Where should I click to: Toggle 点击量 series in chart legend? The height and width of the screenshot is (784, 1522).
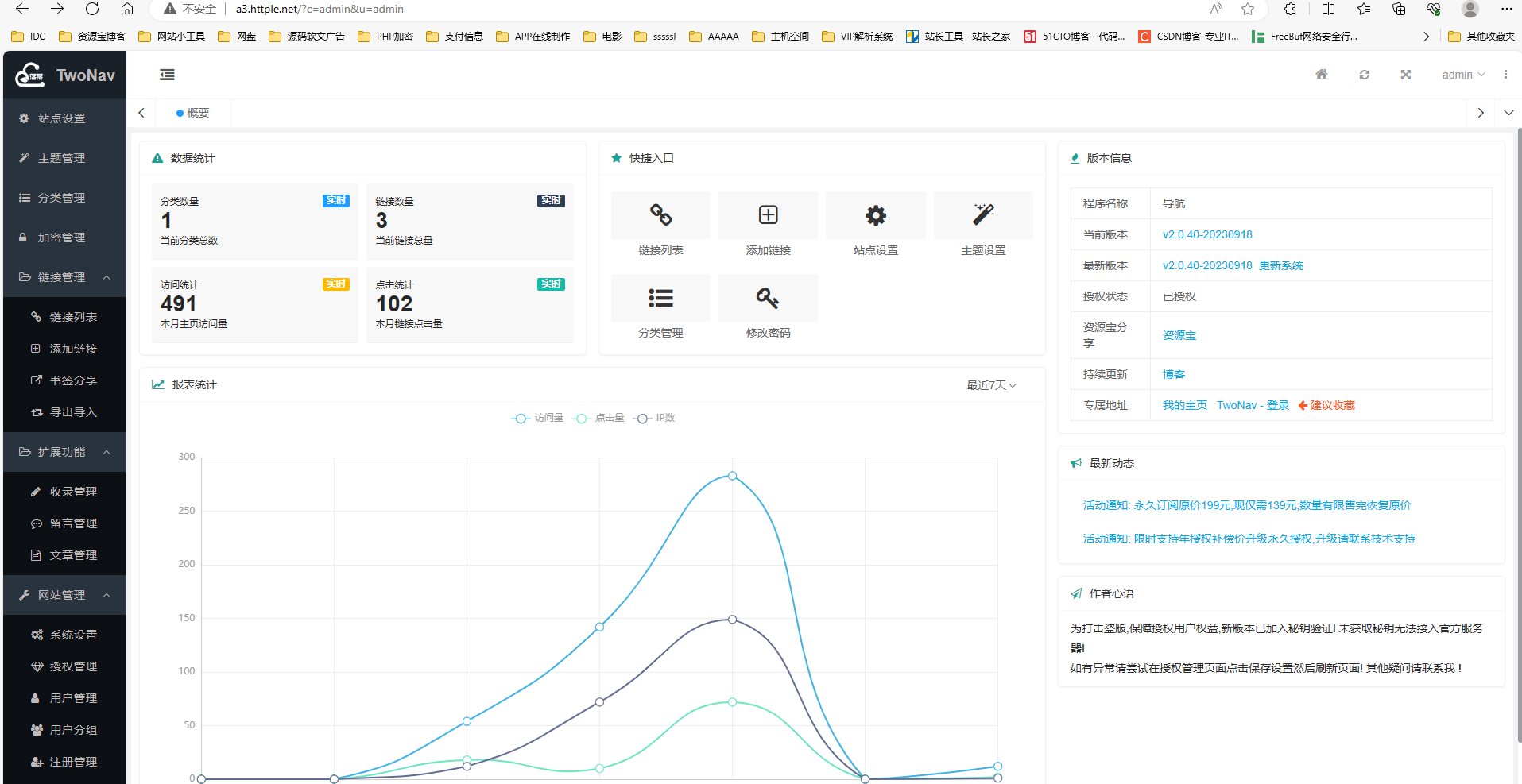click(x=598, y=418)
